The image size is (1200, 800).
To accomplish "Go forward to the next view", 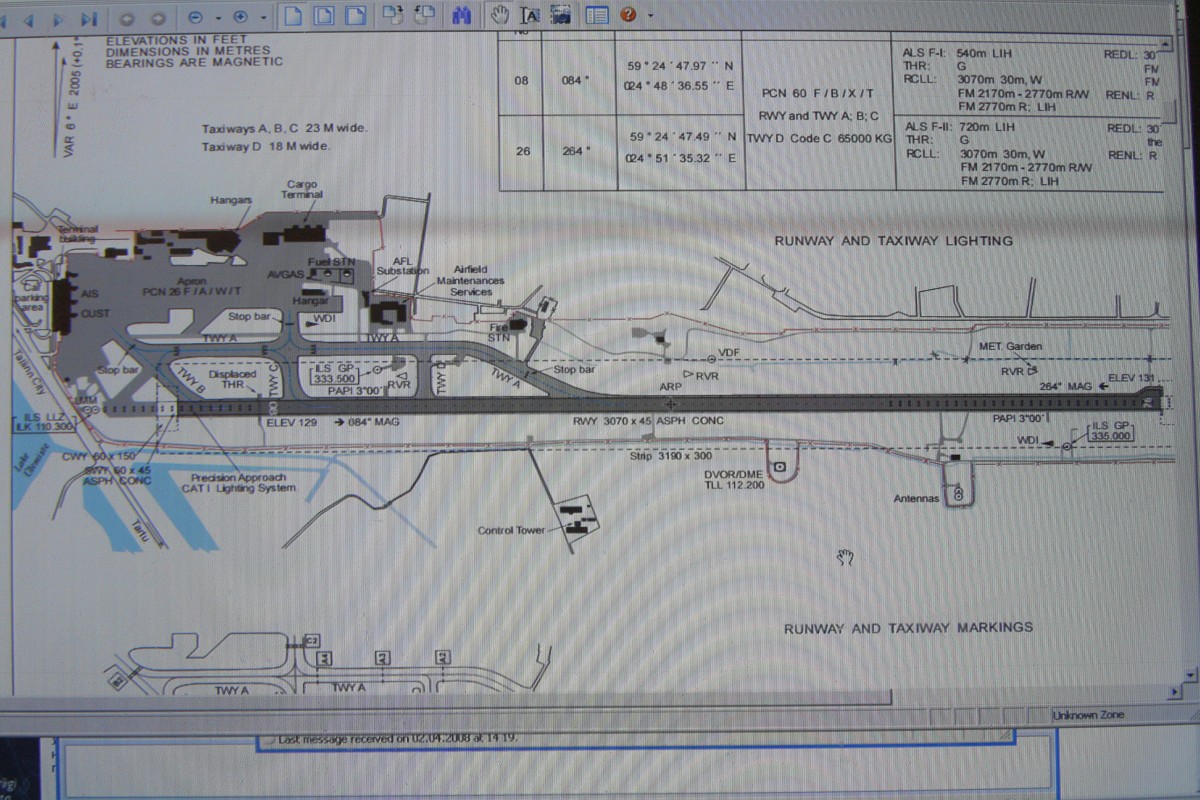I will (158, 18).
